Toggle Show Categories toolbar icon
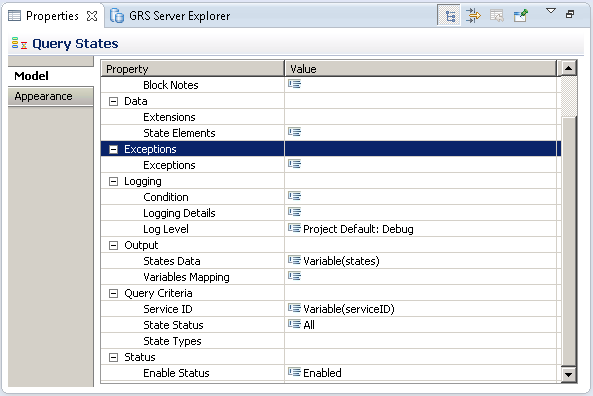The image size is (593, 396). (x=450, y=16)
